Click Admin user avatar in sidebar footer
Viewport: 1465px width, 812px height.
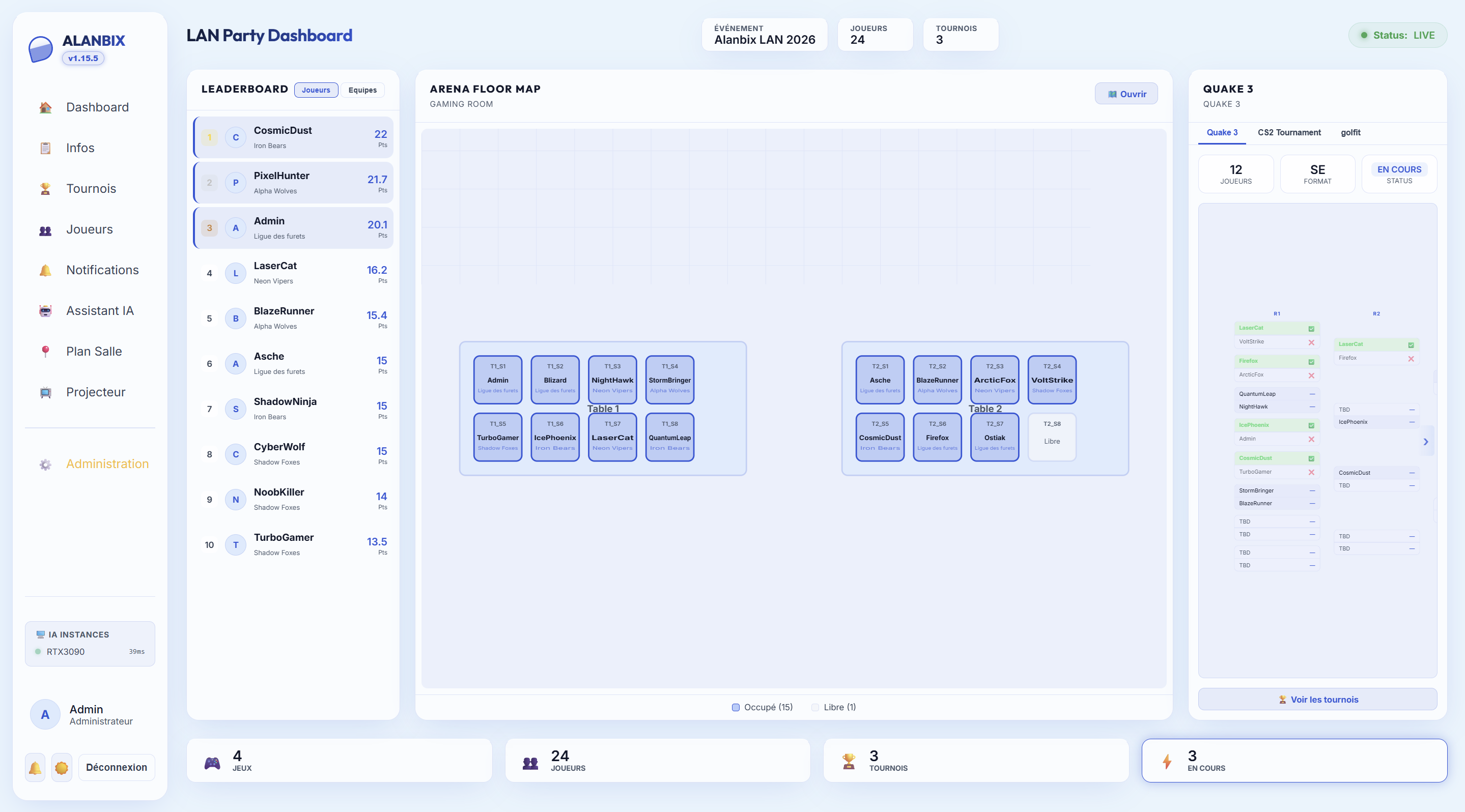tap(45, 715)
